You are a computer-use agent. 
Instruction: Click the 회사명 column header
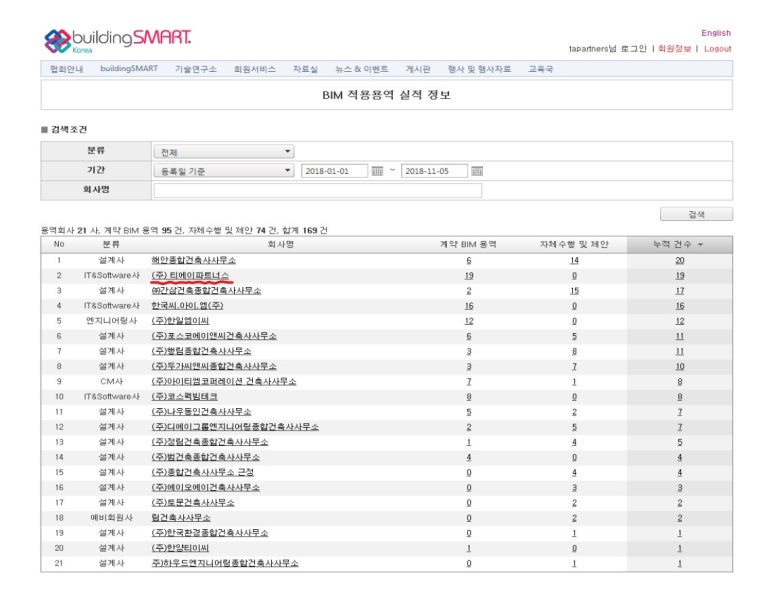point(281,245)
